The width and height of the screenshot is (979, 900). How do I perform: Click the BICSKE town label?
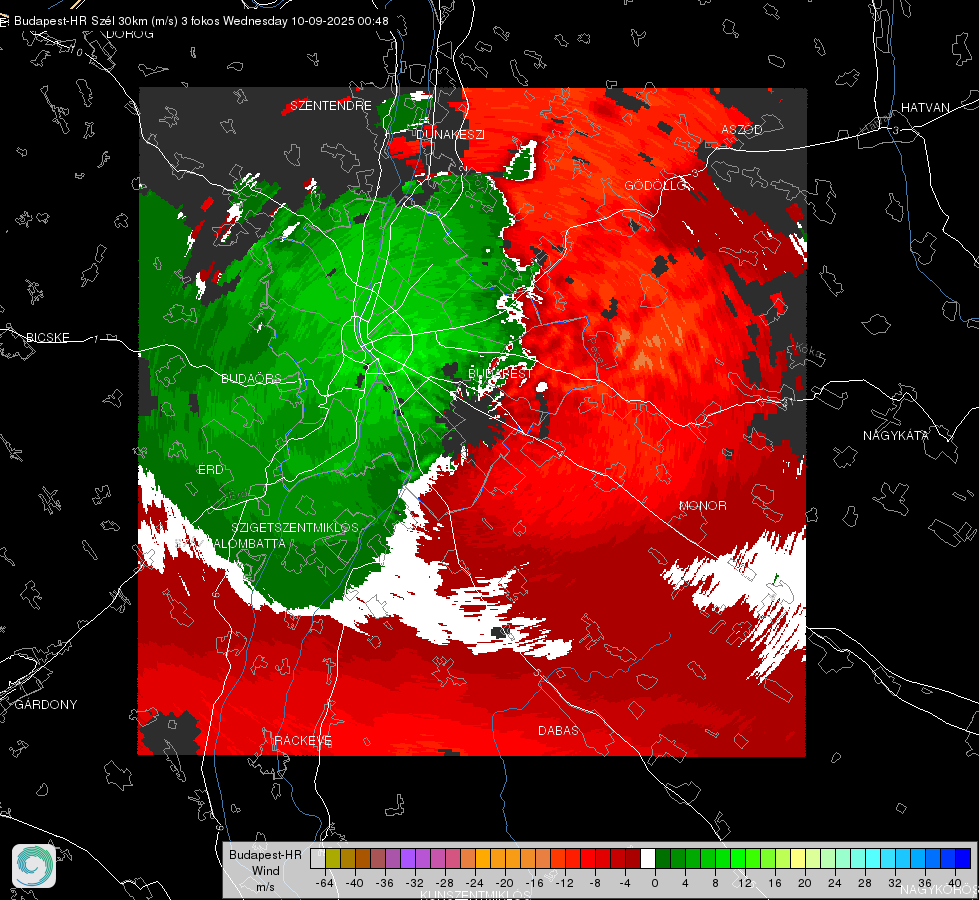point(47,337)
